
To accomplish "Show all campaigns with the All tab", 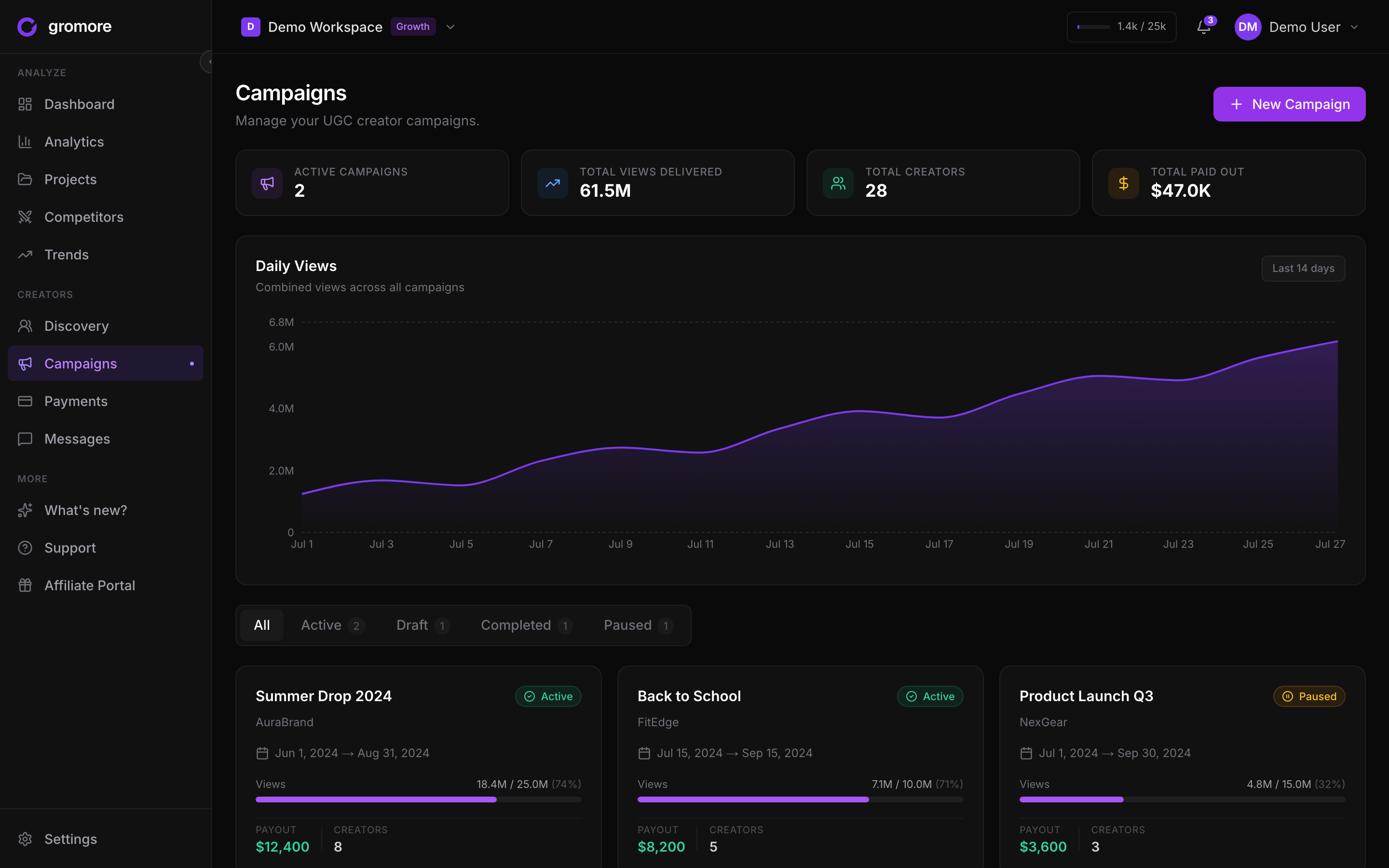I will pyautogui.click(x=262, y=625).
